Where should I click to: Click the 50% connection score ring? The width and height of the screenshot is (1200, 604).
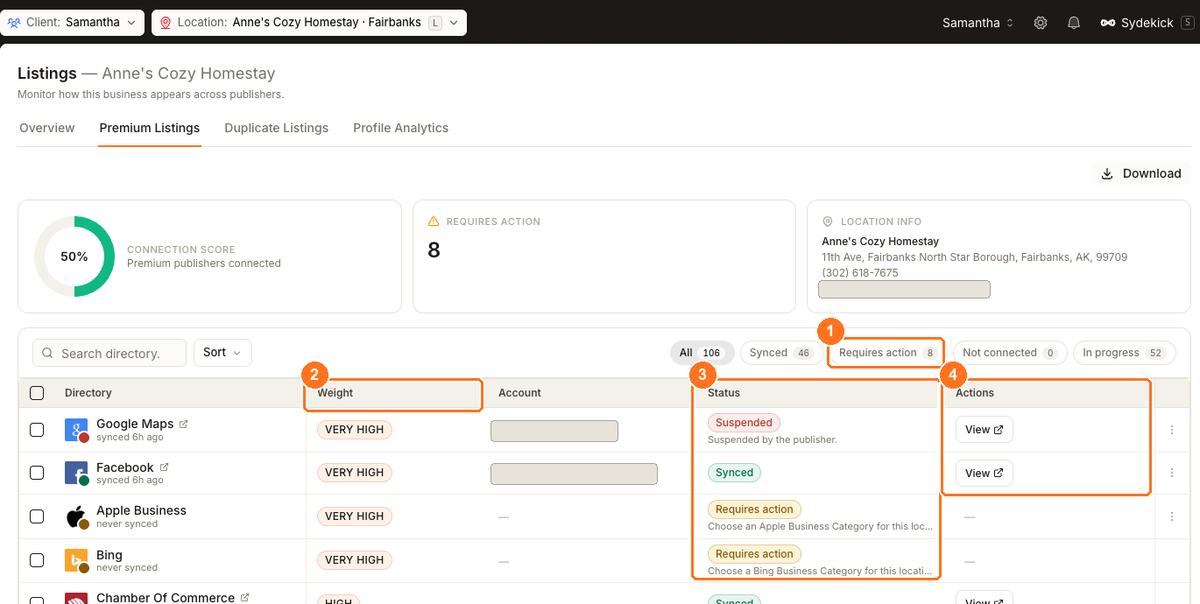(75, 256)
